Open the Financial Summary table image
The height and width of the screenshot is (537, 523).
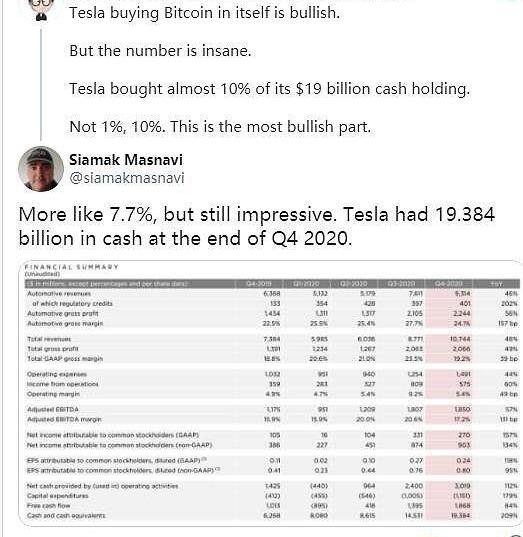point(271,393)
